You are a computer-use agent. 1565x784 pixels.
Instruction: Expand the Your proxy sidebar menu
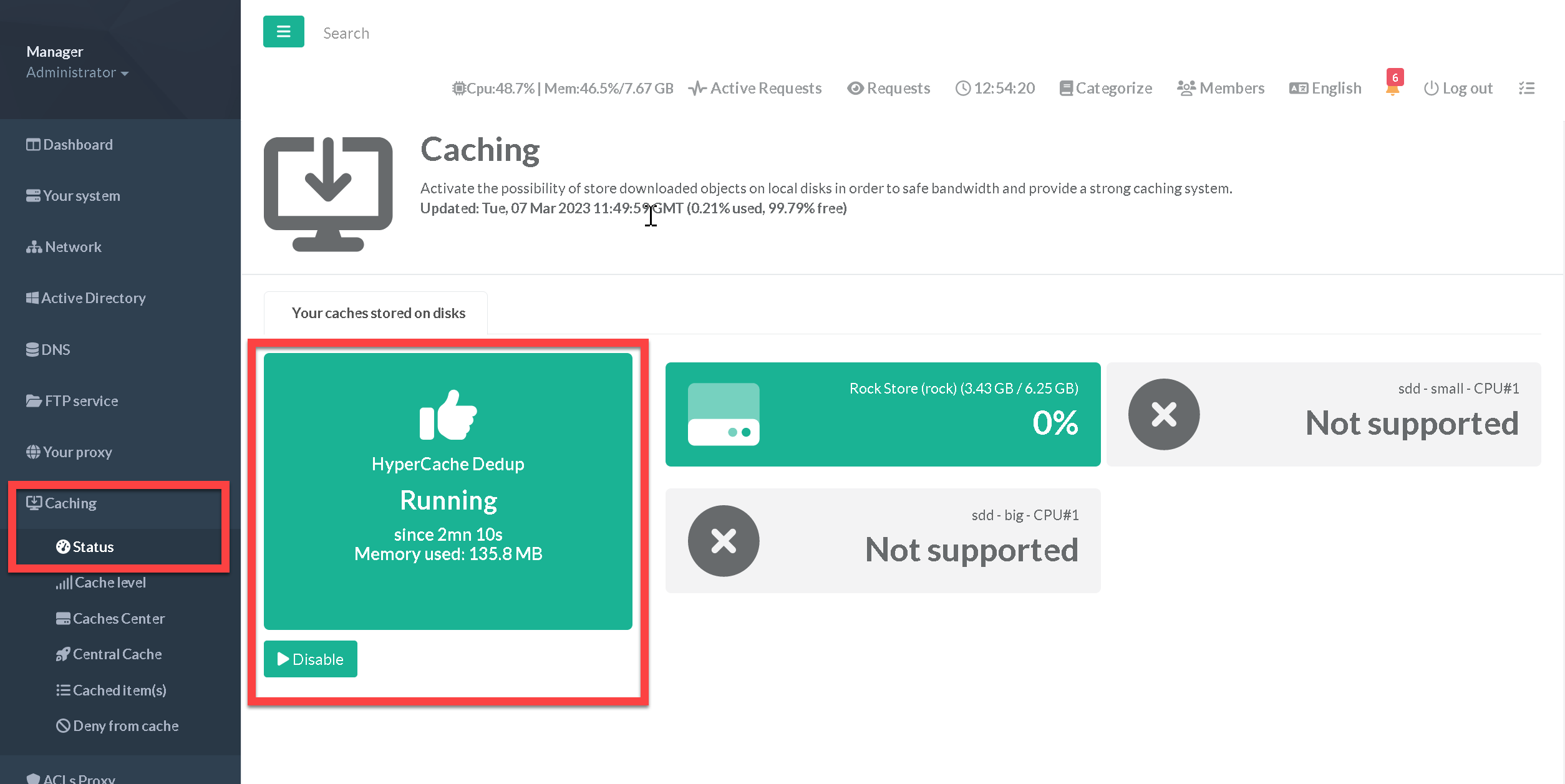[x=77, y=452]
